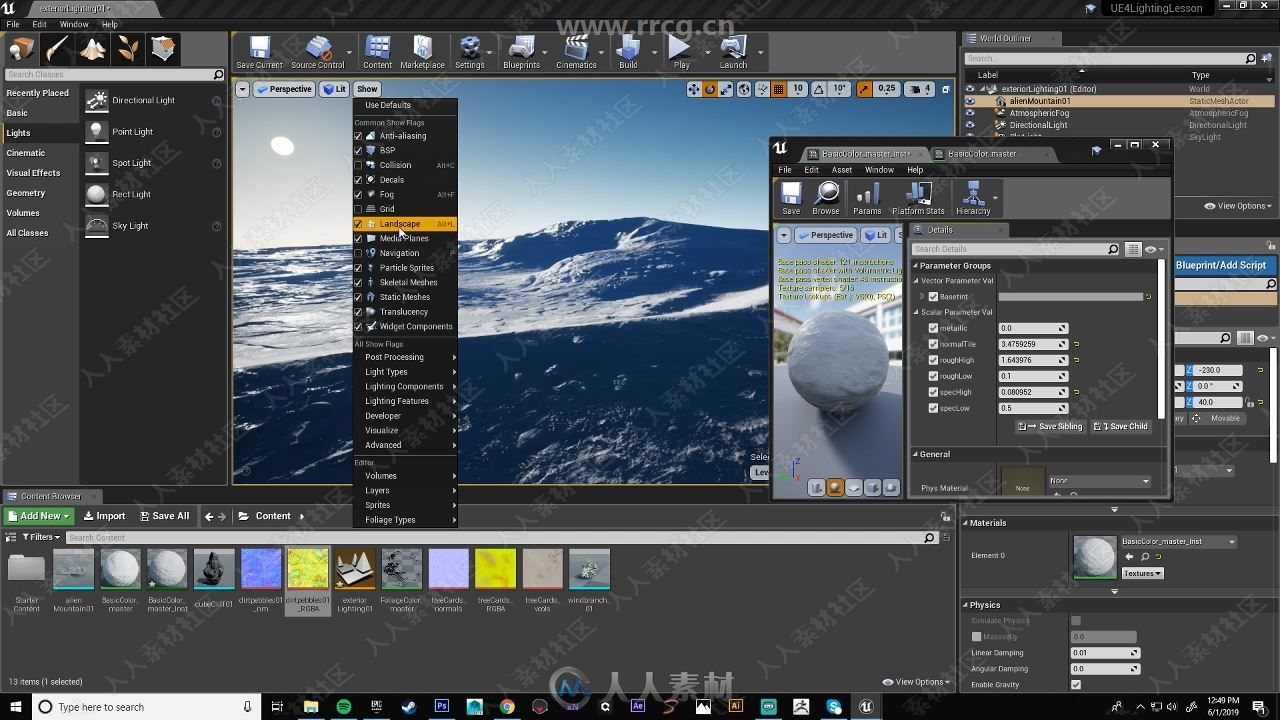The height and width of the screenshot is (720, 1280).
Task: Expand the Post Processing submenu
Action: tap(405, 357)
